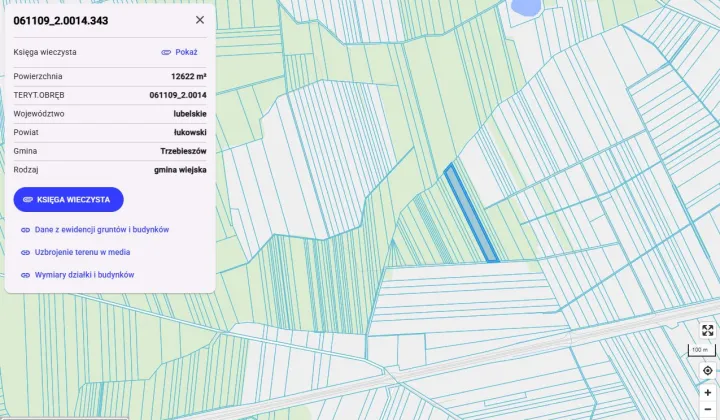
Task: Close the parcel info panel
Action: point(200,20)
